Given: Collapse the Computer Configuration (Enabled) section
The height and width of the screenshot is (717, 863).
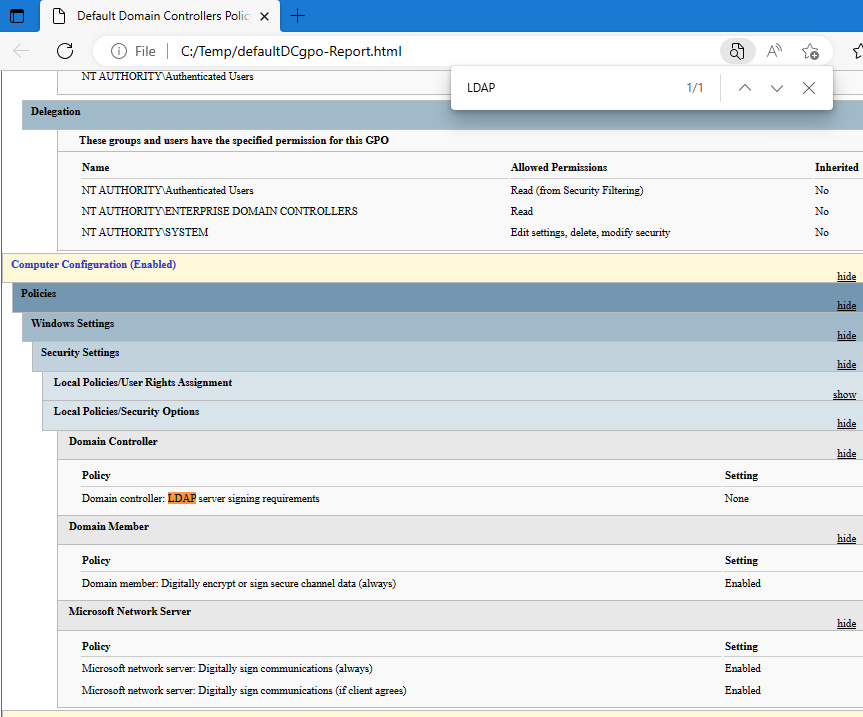Looking at the screenshot, I should pyautogui.click(x=846, y=276).
